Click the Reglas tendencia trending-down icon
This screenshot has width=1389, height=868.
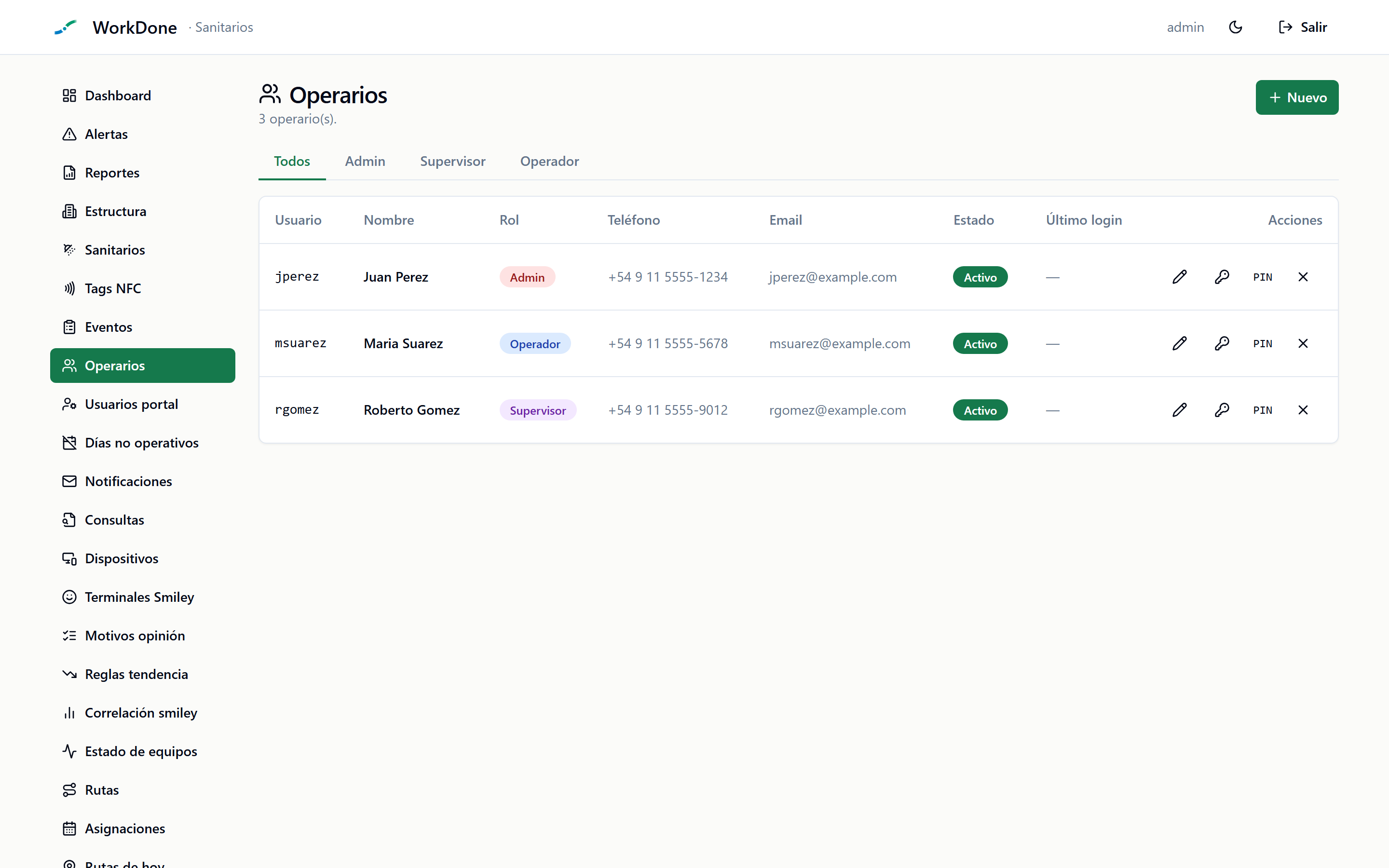(69, 674)
